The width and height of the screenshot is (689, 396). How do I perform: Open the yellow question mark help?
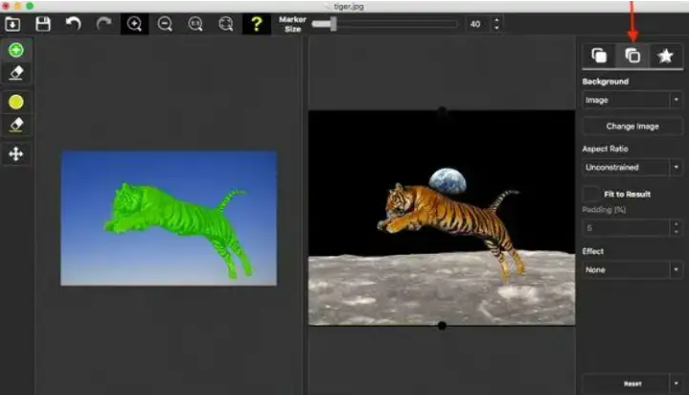coord(256,24)
